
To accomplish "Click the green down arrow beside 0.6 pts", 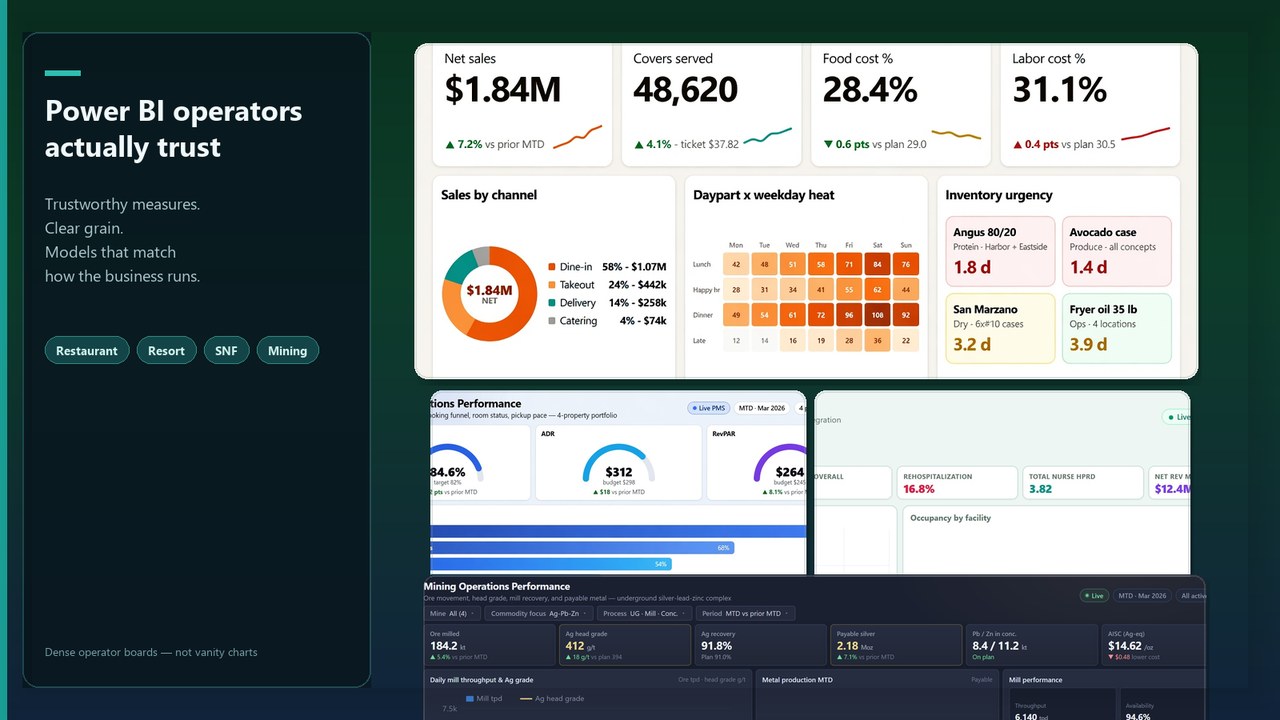I will 828,145.
